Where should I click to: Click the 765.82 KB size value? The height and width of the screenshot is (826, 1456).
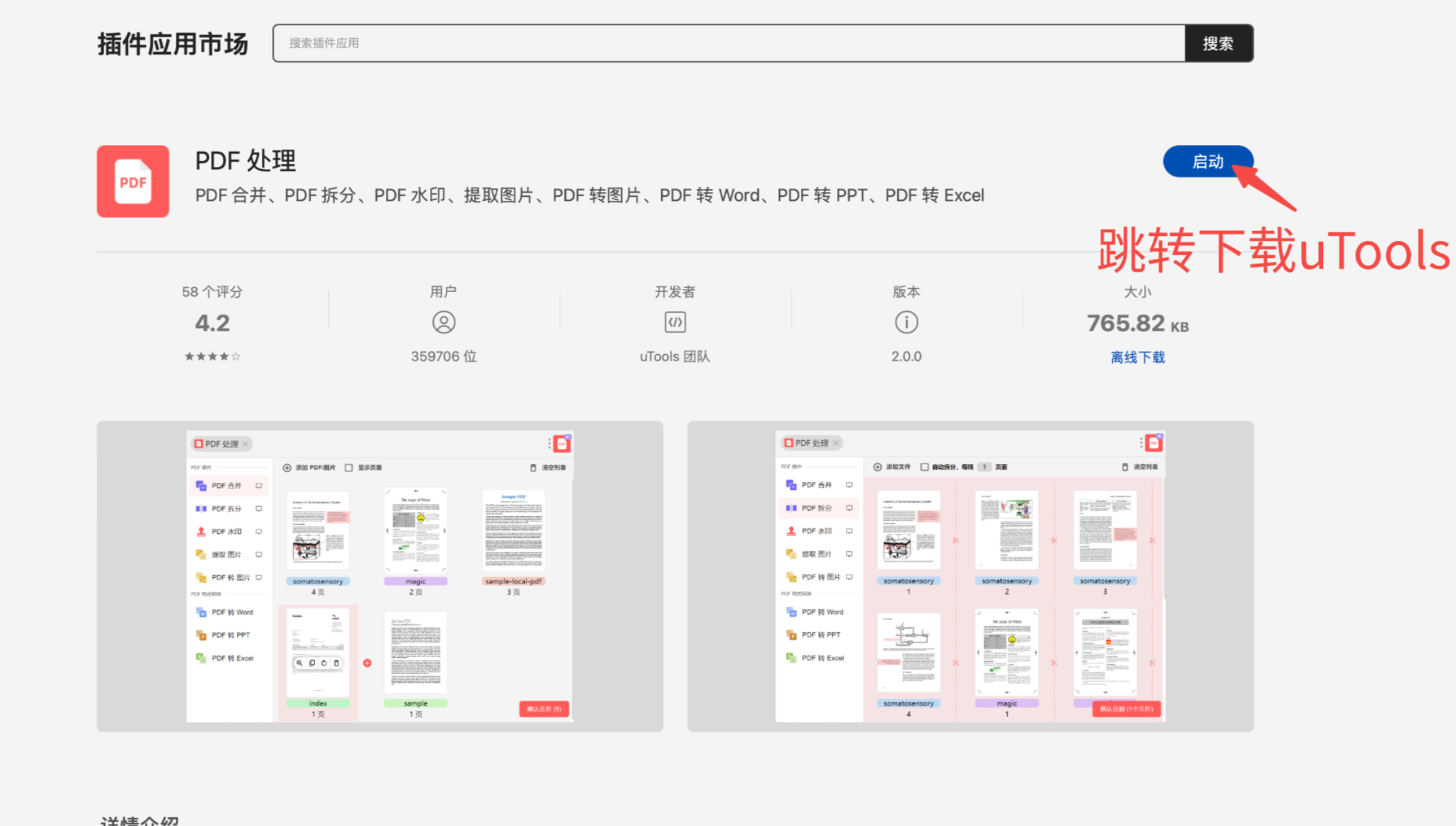point(1138,324)
